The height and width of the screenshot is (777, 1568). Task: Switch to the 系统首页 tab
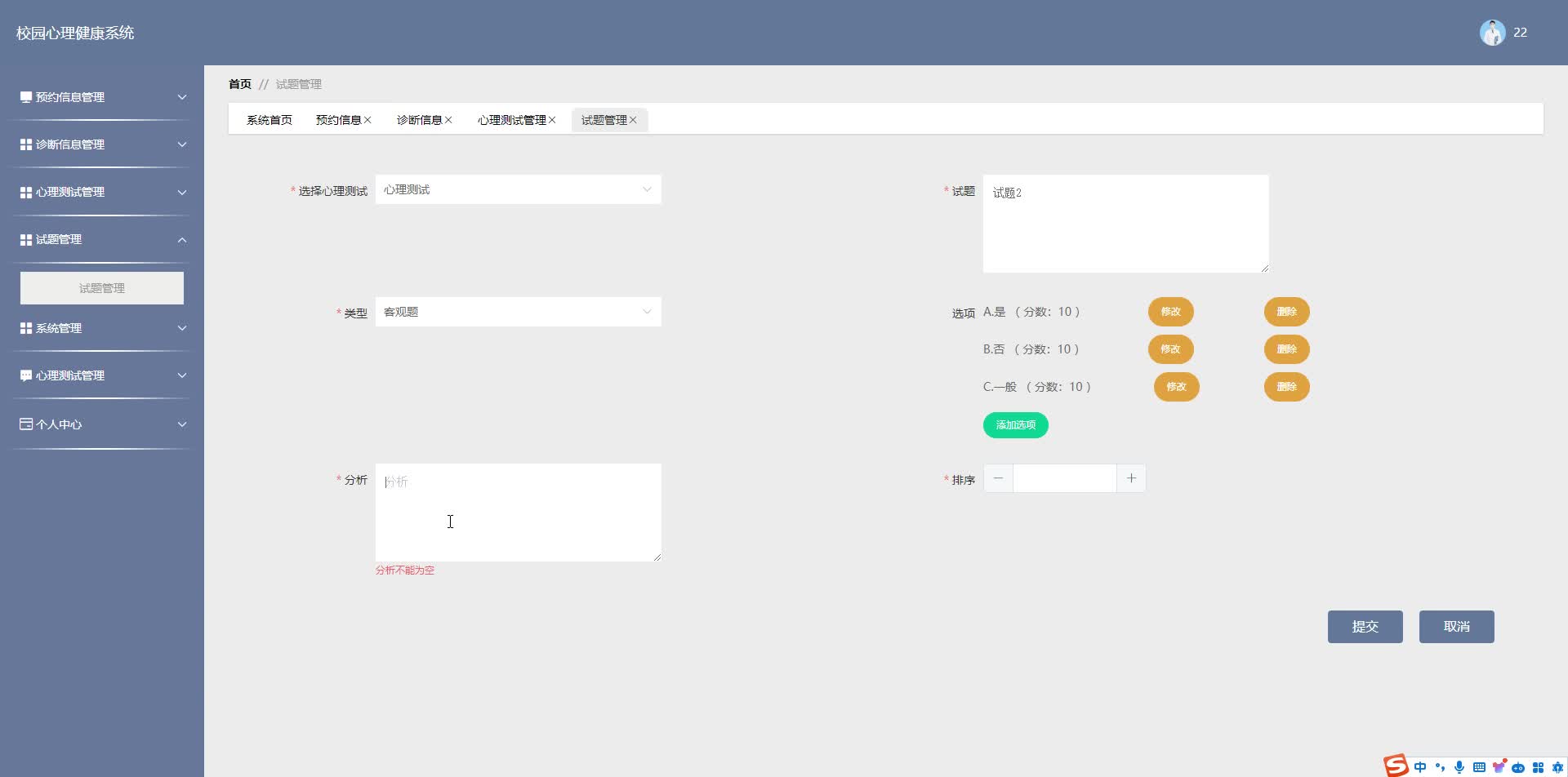click(269, 120)
